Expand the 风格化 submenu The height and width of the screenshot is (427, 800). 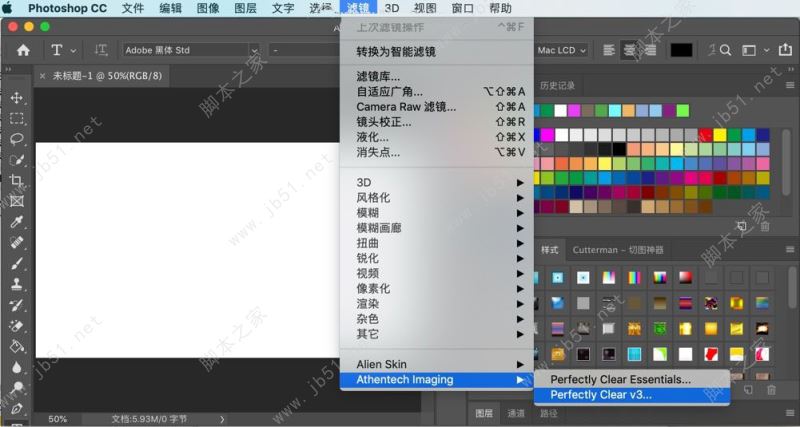pos(437,197)
